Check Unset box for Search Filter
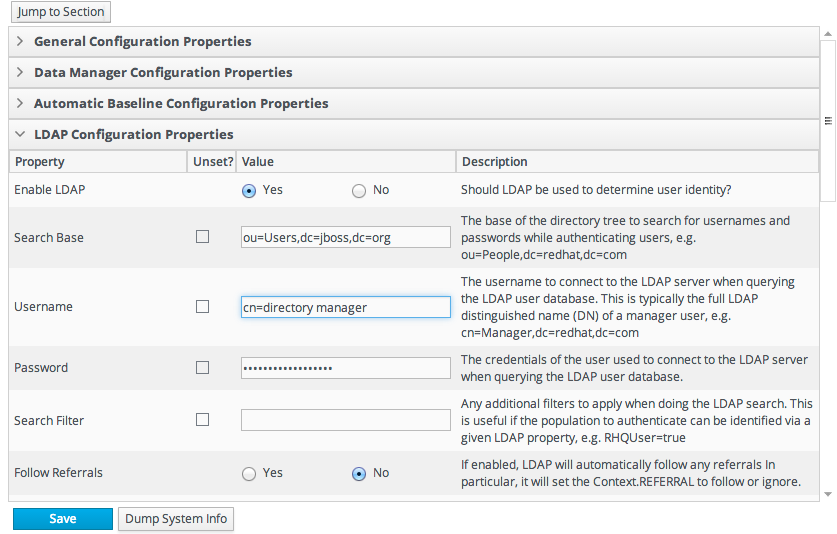Viewport: 837px width, 534px height. coord(203,420)
